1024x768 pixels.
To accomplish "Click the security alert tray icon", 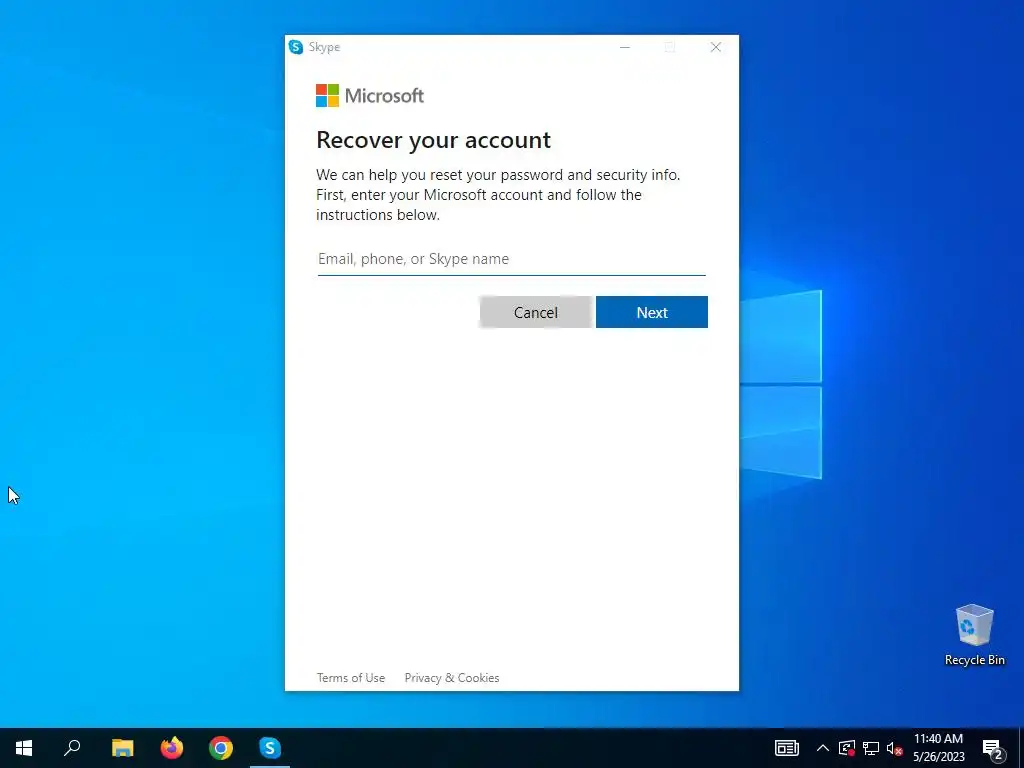I will pyautogui.click(x=846, y=748).
